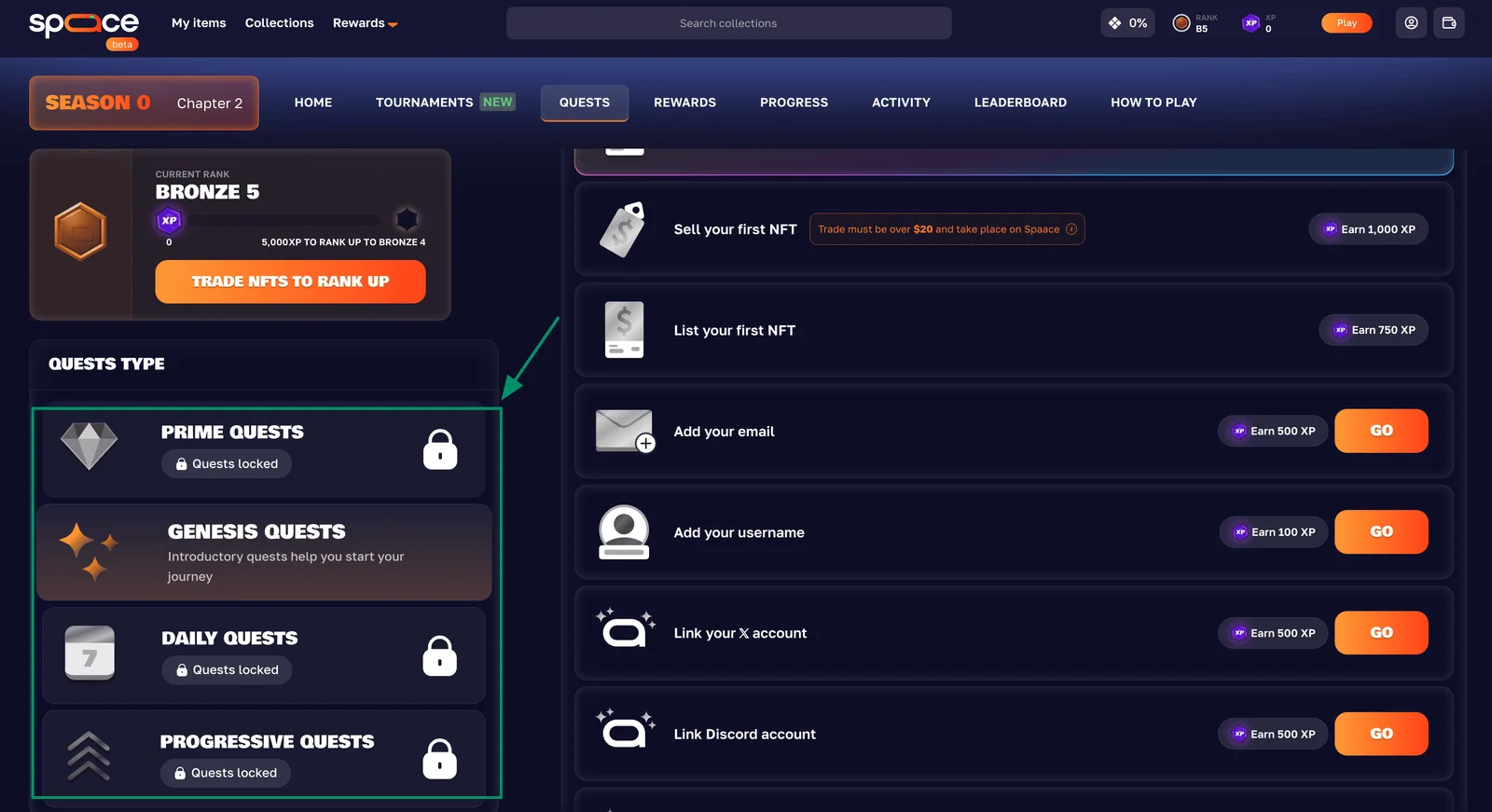Click the Rank B5 badge icon
Image resolution: width=1492 pixels, height=812 pixels.
pos(1181,23)
